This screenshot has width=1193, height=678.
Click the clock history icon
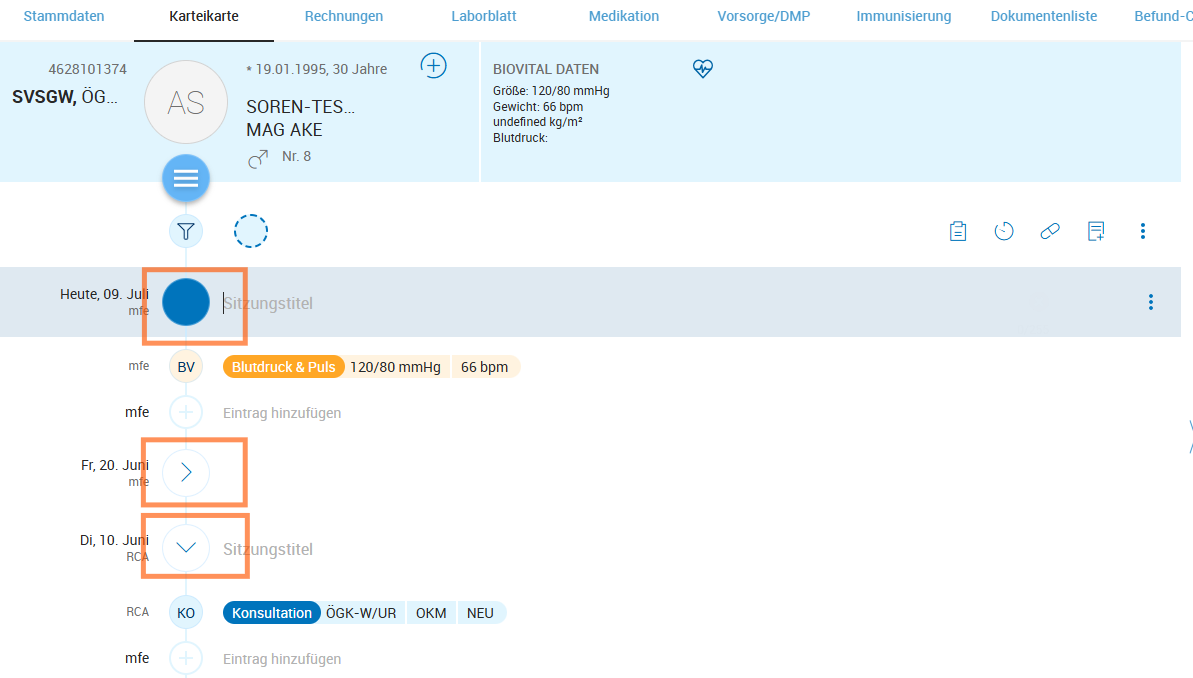point(1004,232)
